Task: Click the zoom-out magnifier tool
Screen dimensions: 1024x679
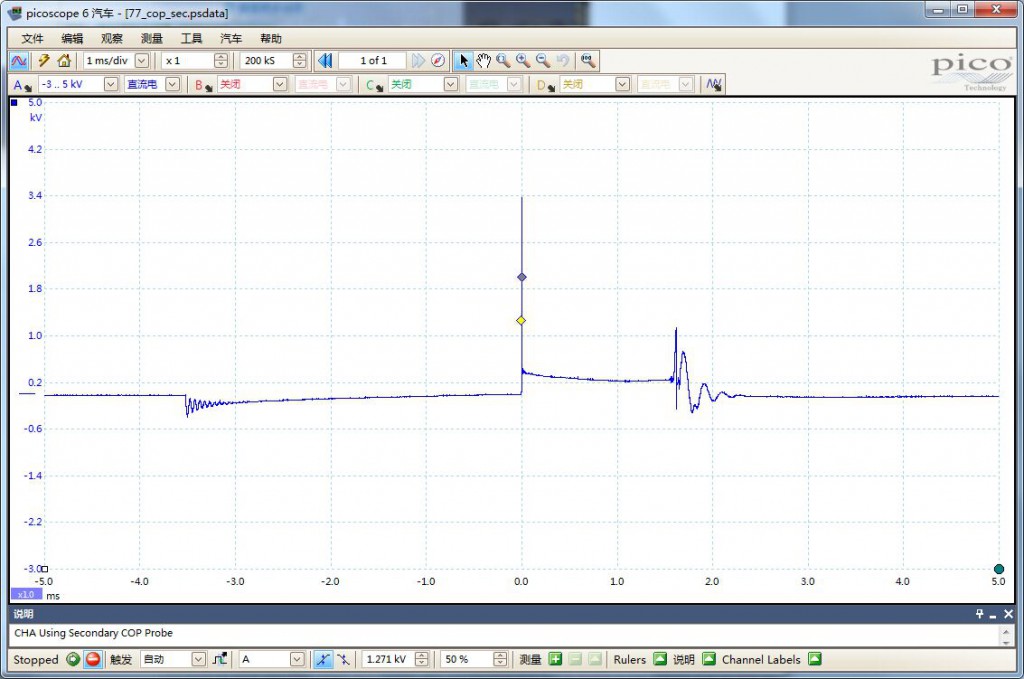Action: coord(543,61)
